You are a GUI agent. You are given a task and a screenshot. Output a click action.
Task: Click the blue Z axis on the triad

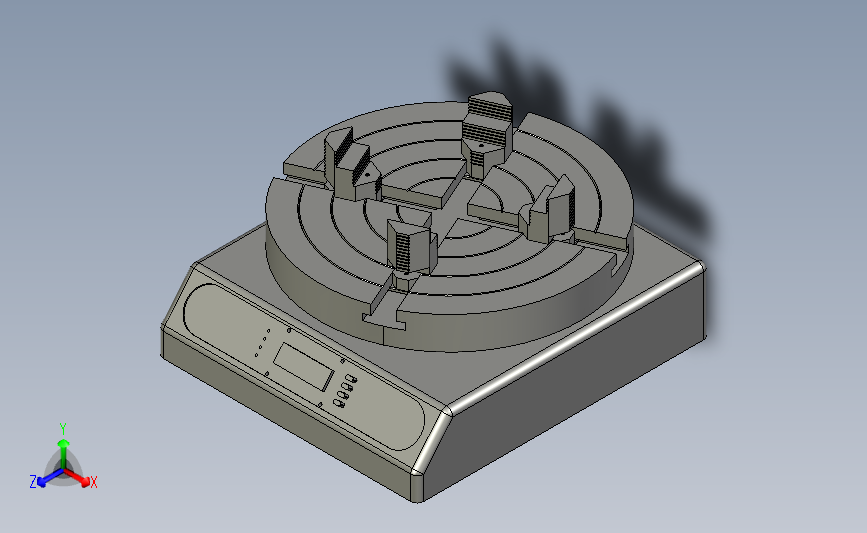50,479
